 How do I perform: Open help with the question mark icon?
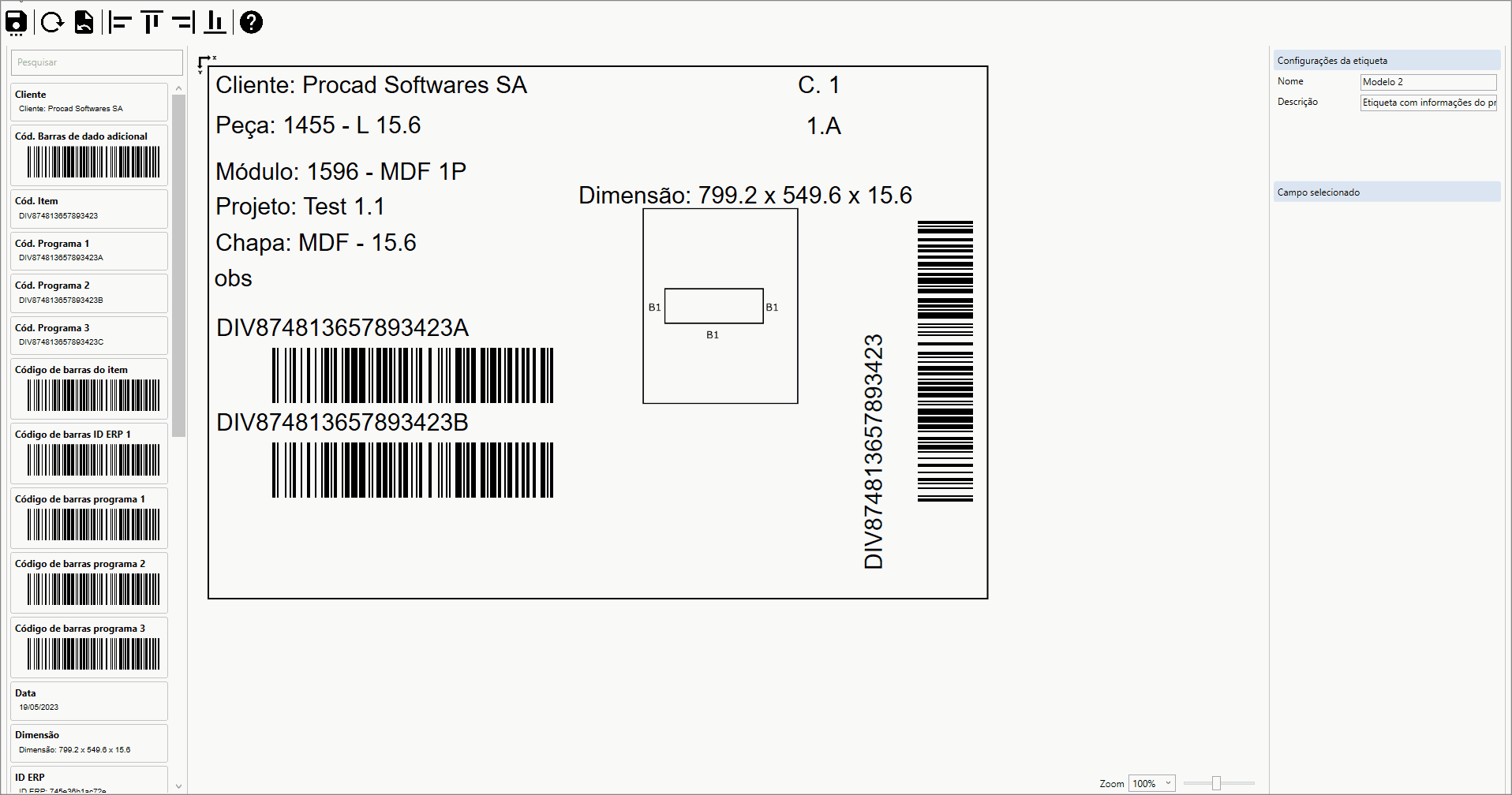[x=251, y=22]
